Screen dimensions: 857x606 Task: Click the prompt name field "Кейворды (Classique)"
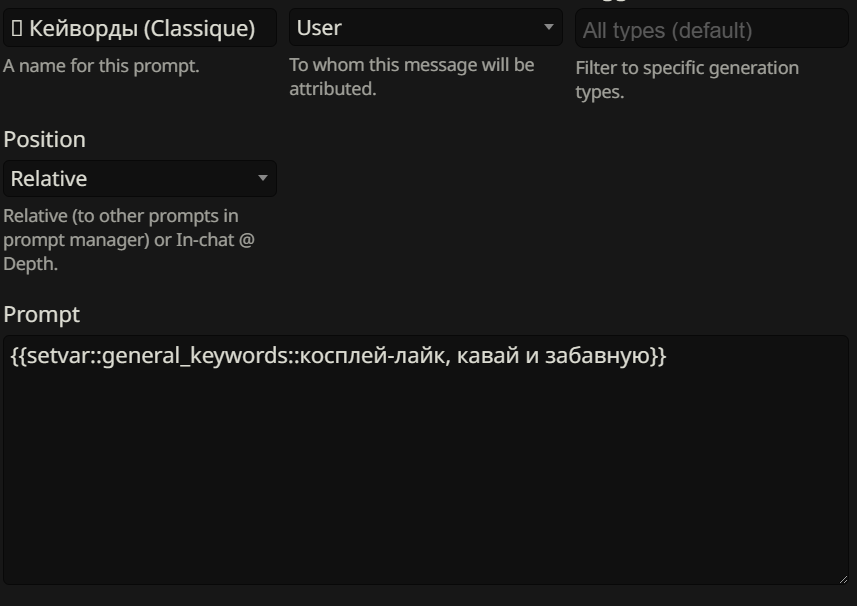[140, 28]
